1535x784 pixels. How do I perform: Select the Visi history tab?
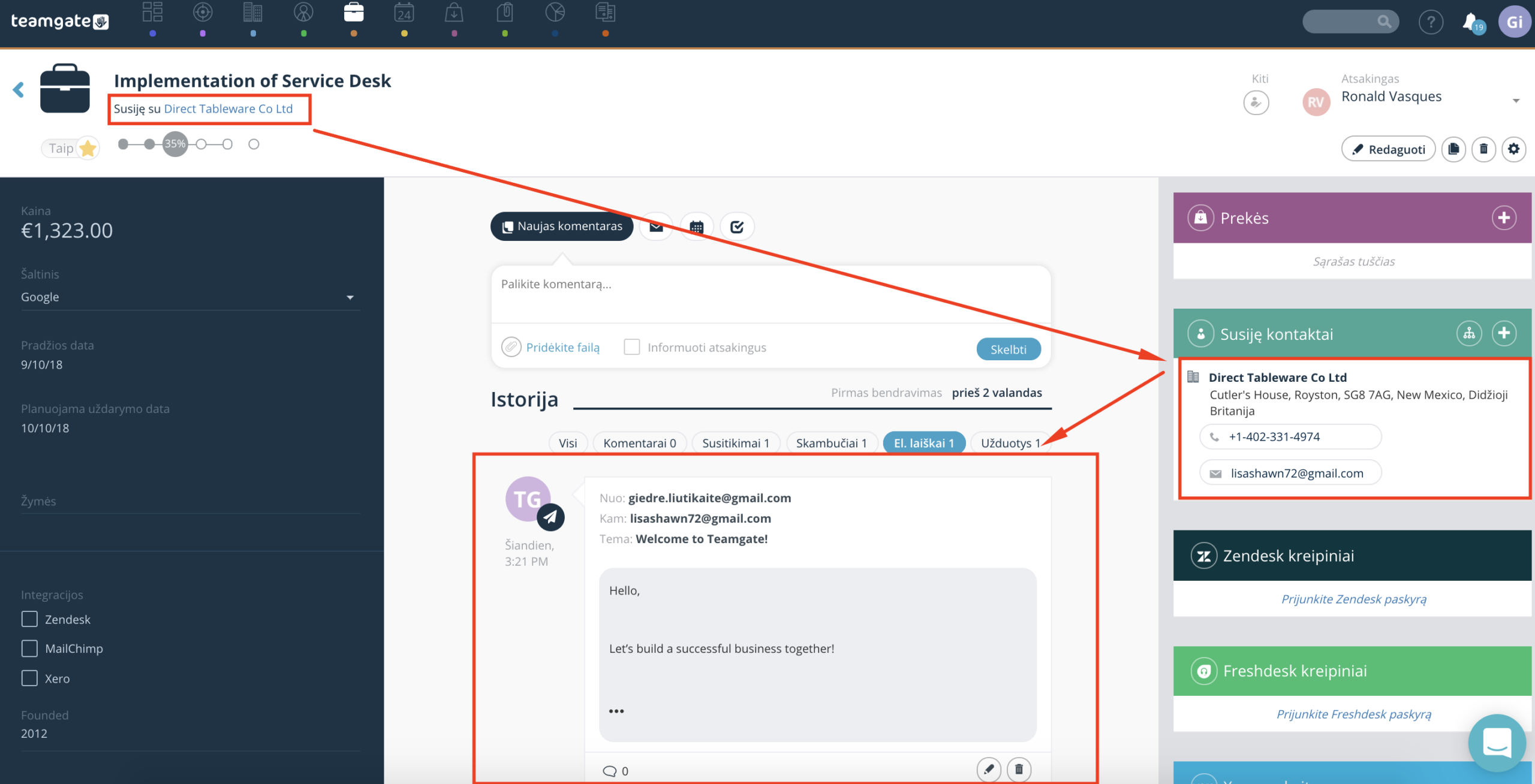tap(567, 443)
